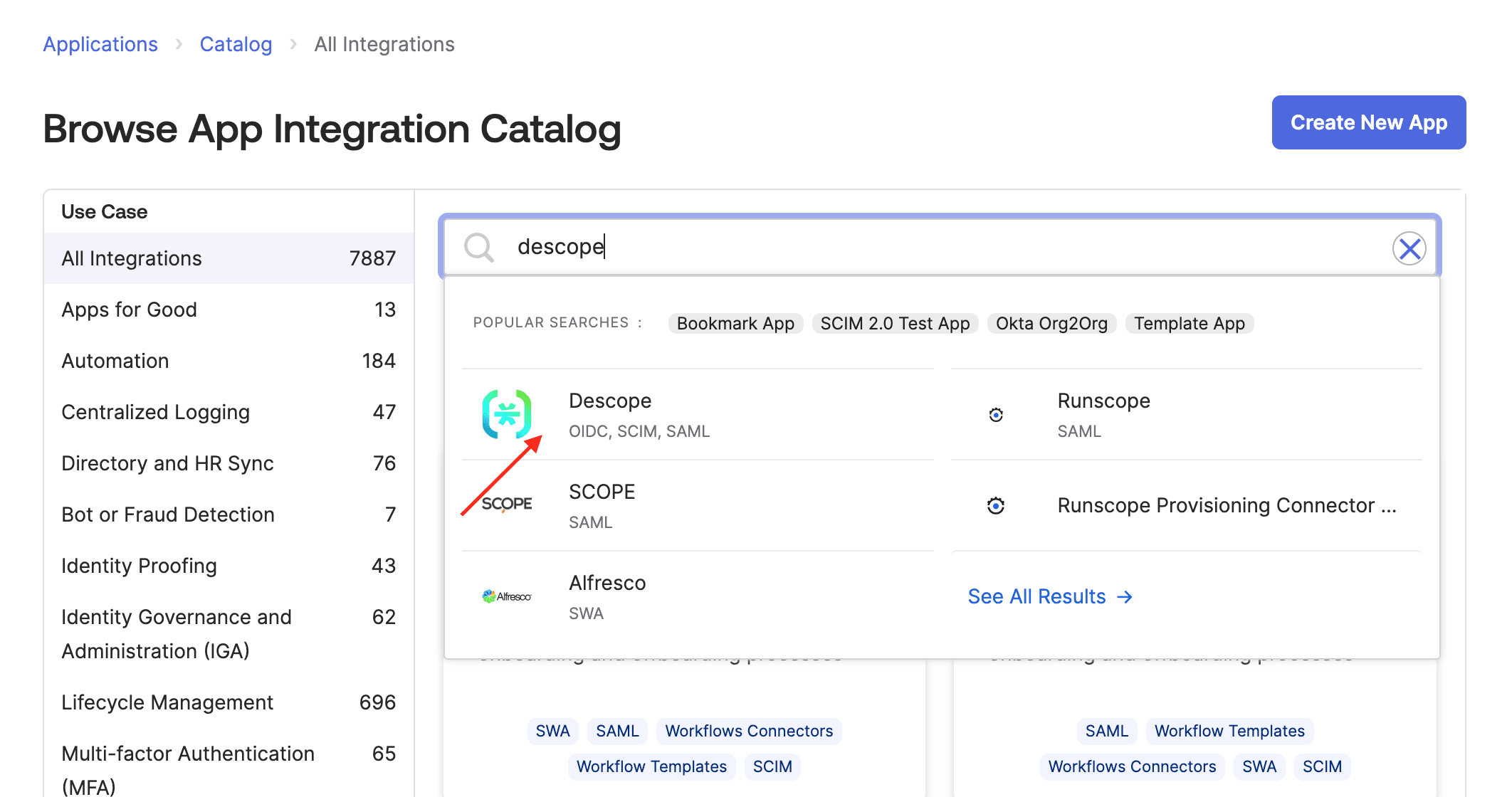
Task: Click the SCIM 2.0 Test App popular search tag
Action: (893, 322)
